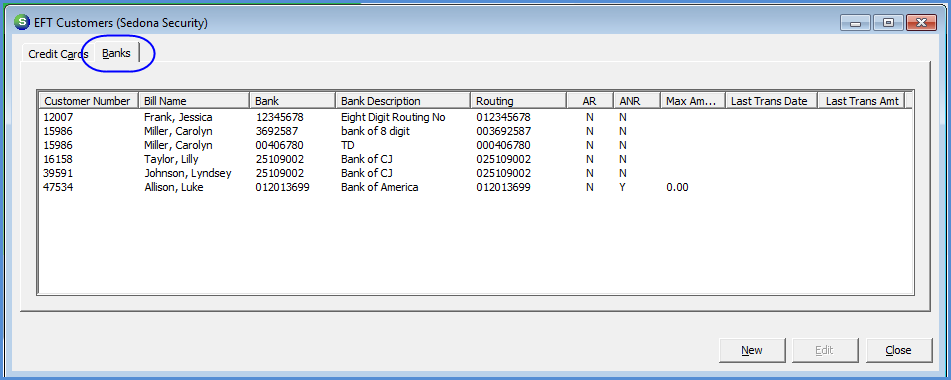Switch to the Credit Cards tab
This screenshot has height=380, width=951.
pos(58,54)
